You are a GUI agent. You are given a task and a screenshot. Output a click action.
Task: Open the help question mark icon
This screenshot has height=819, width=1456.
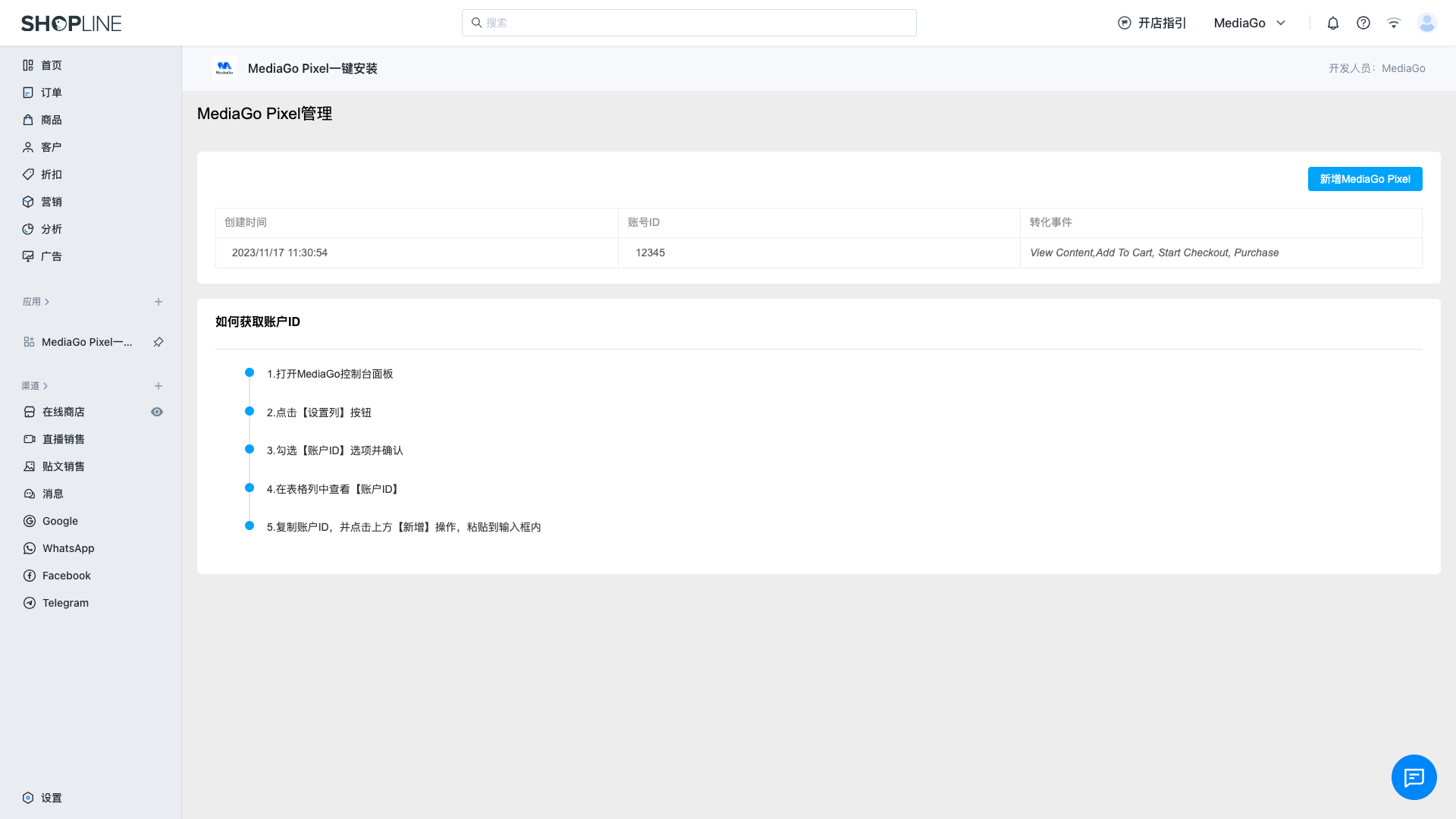tap(1363, 23)
